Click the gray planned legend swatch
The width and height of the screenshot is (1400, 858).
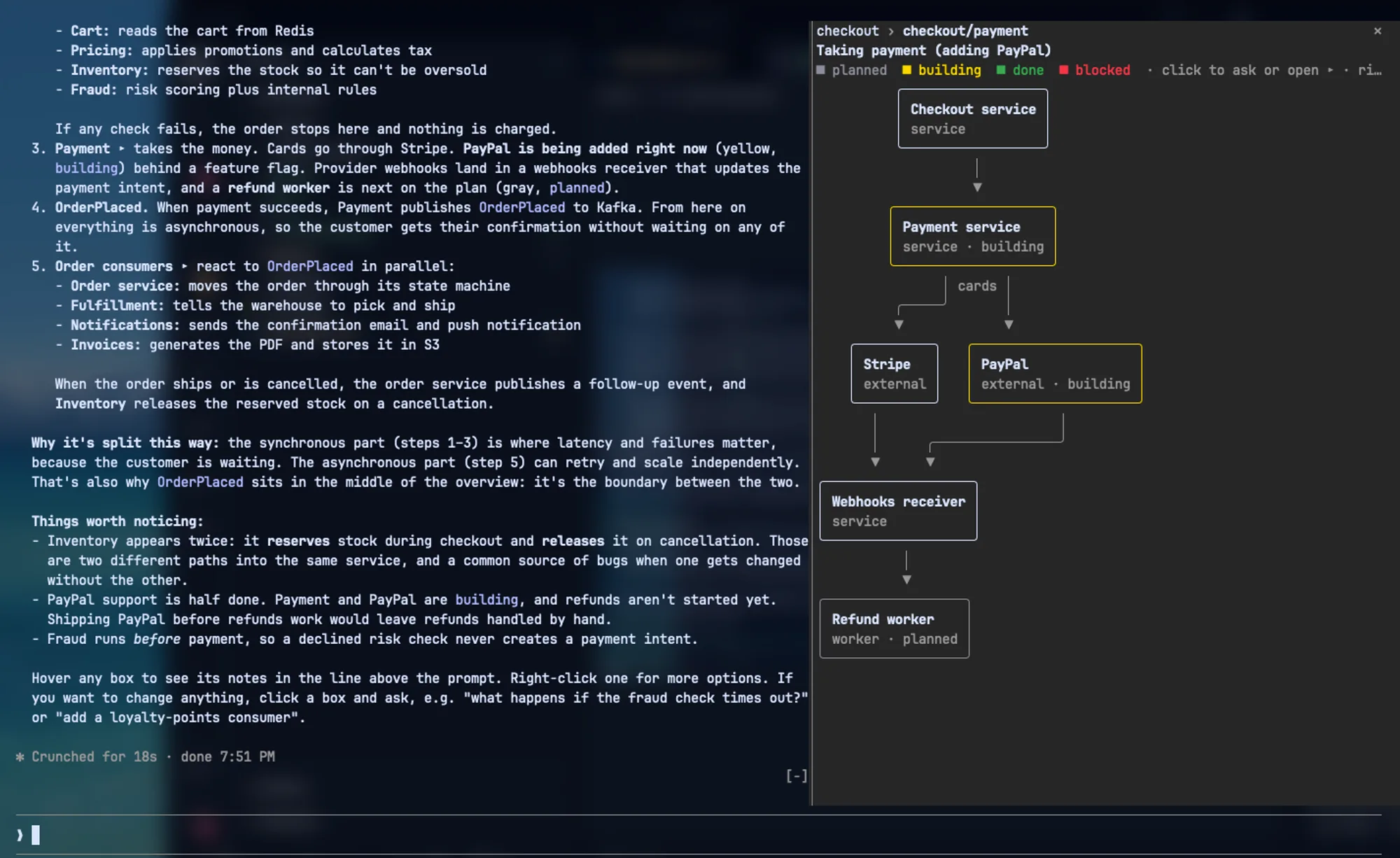(x=820, y=70)
